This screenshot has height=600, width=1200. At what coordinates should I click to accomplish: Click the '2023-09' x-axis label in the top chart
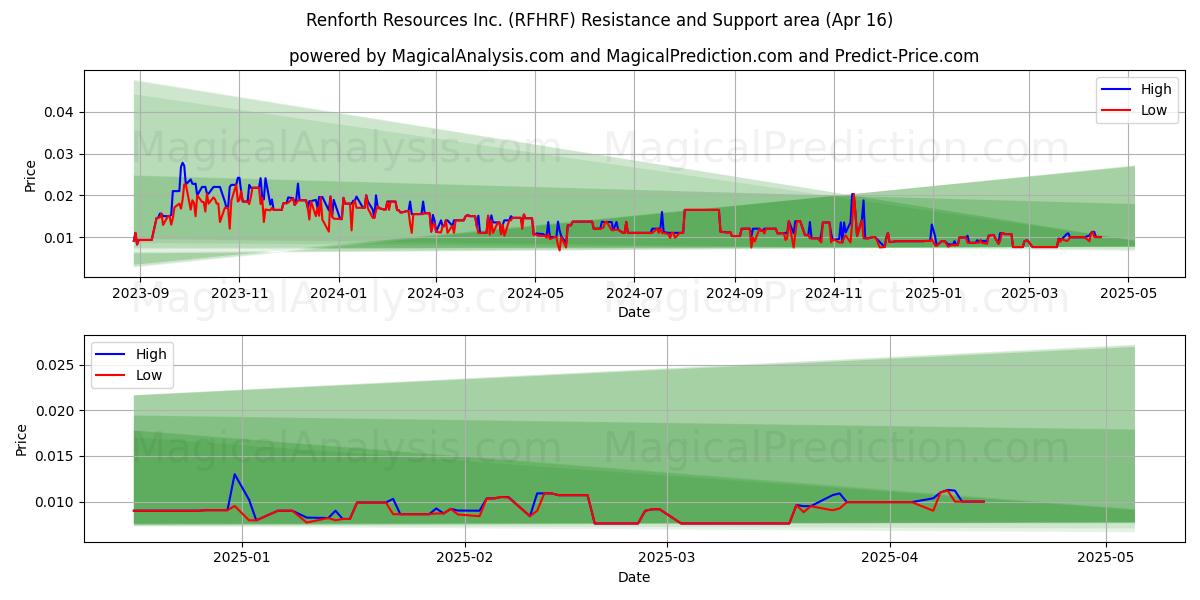click(139, 294)
